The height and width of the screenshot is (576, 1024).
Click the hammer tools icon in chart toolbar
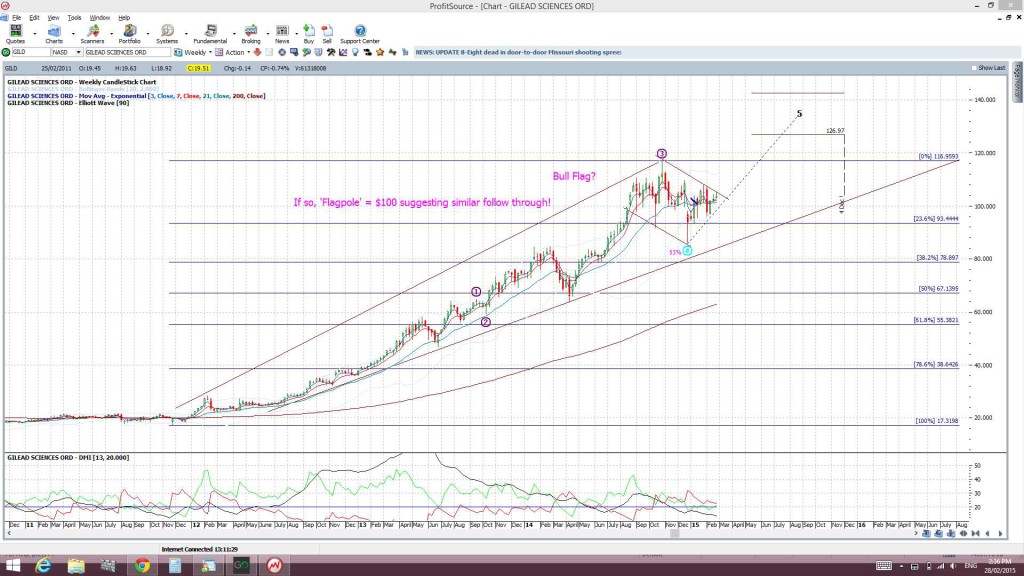pos(331,52)
